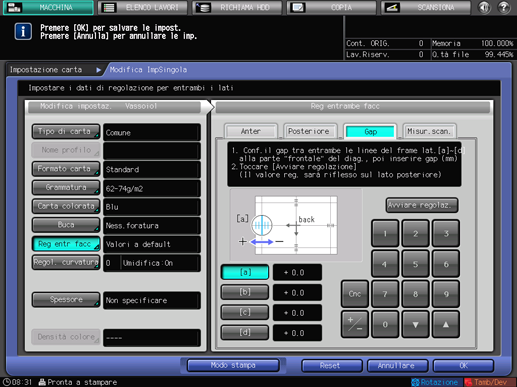Open the ELENCO LAVORI tab
Viewport: 517px width, 387px height.
click(143, 8)
